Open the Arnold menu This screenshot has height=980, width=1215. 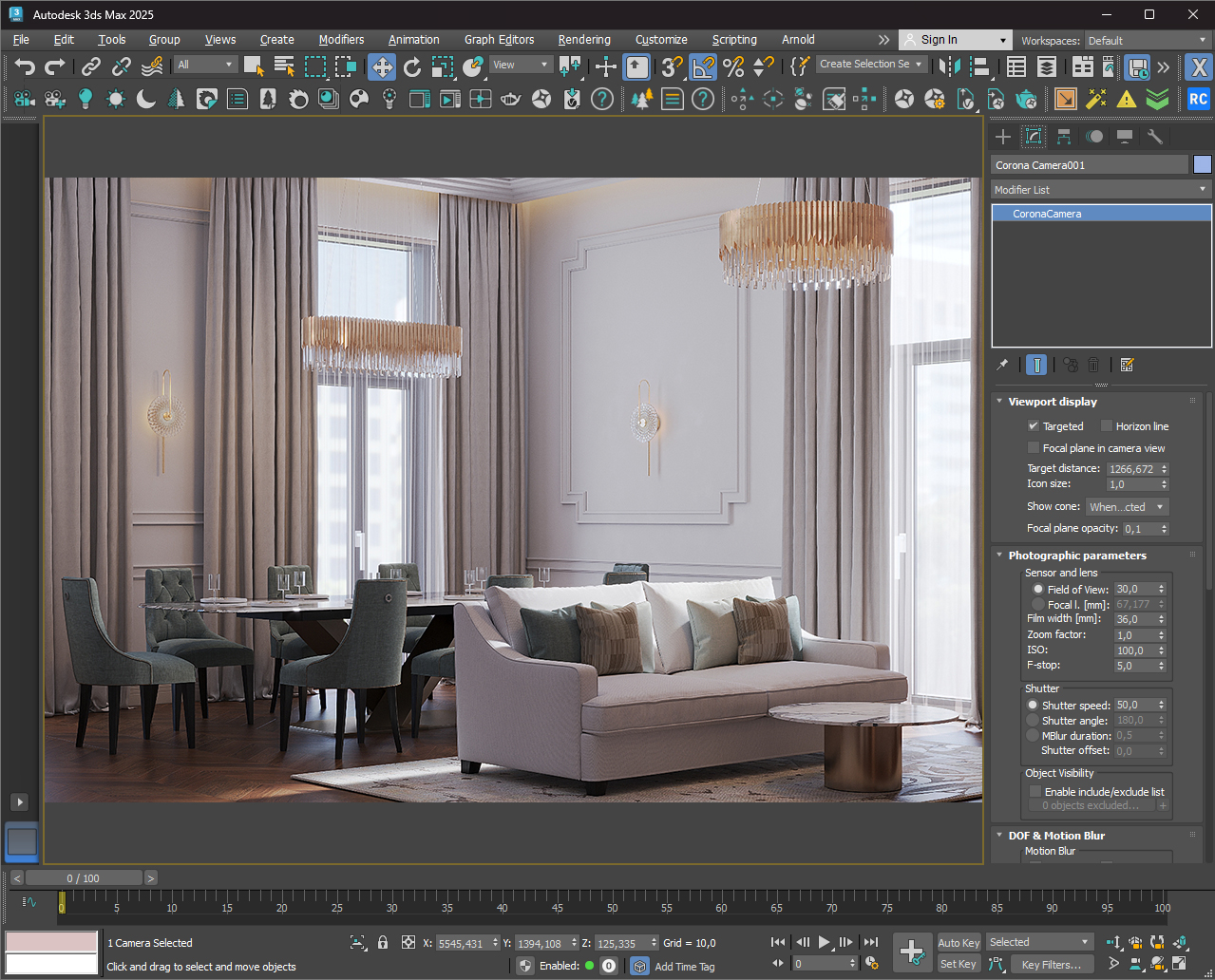tap(798, 40)
